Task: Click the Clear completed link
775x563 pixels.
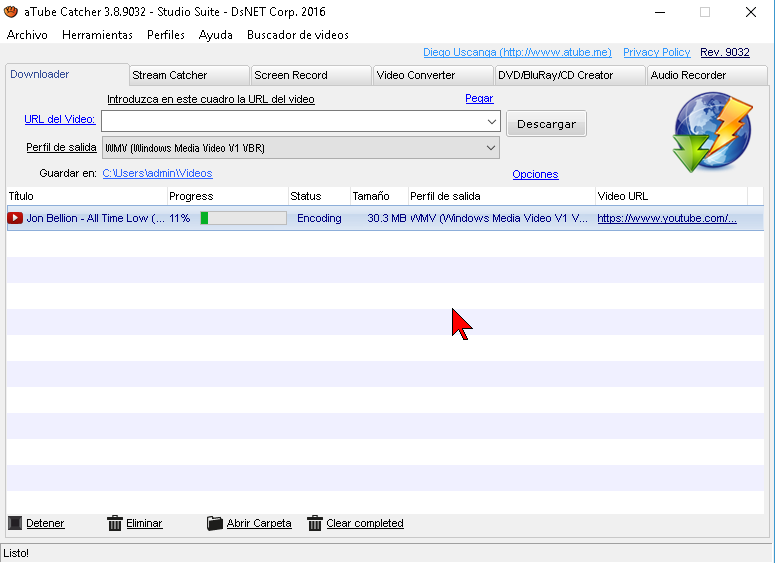Action: (365, 523)
